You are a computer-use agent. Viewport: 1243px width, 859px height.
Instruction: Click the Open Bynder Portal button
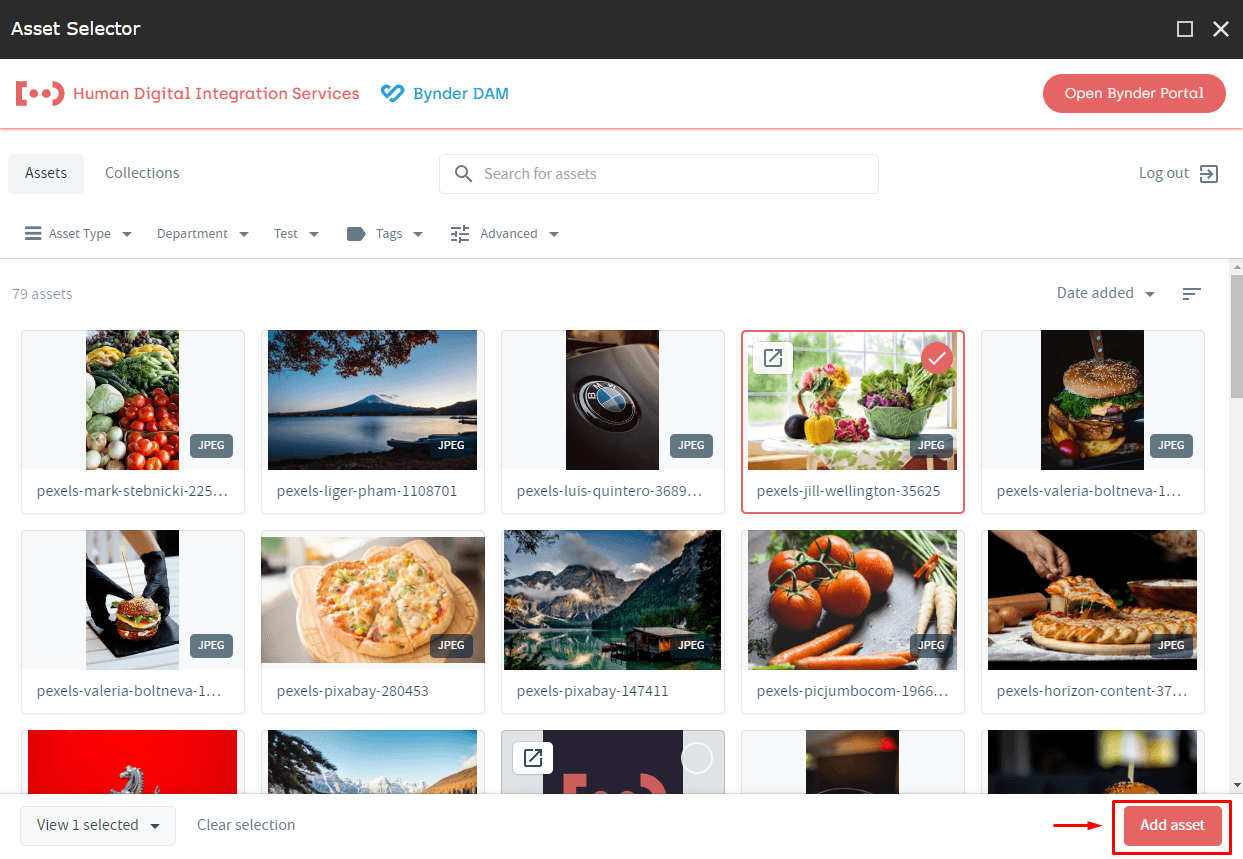tap(1133, 94)
